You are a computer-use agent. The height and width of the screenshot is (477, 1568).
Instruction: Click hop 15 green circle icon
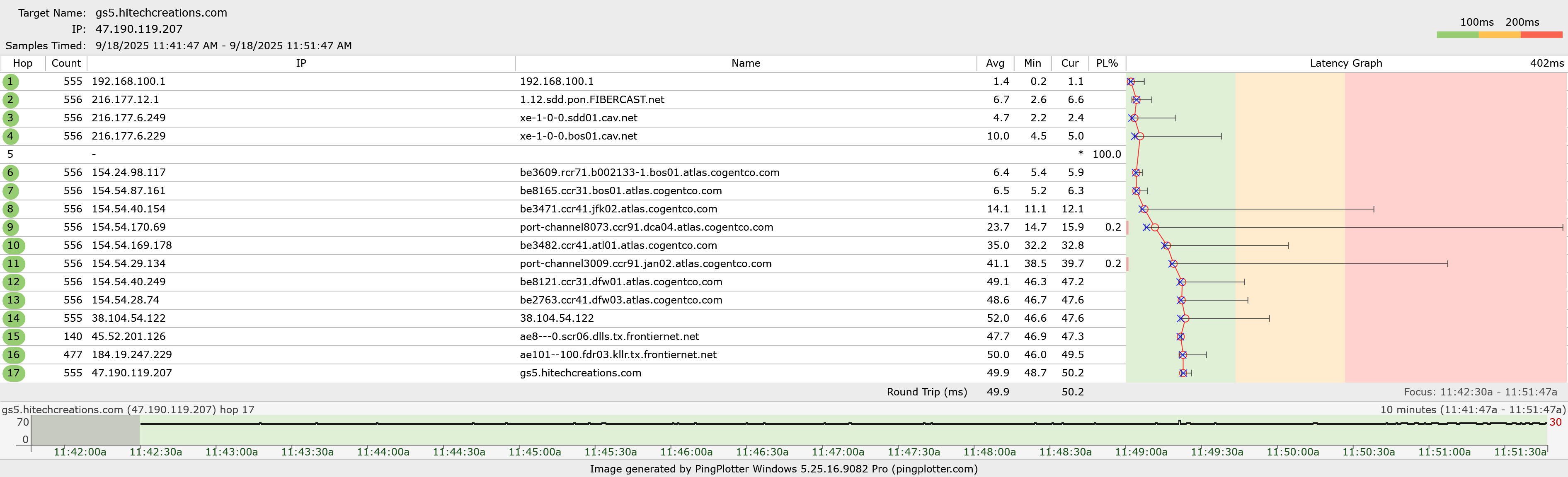click(x=13, y=337)
